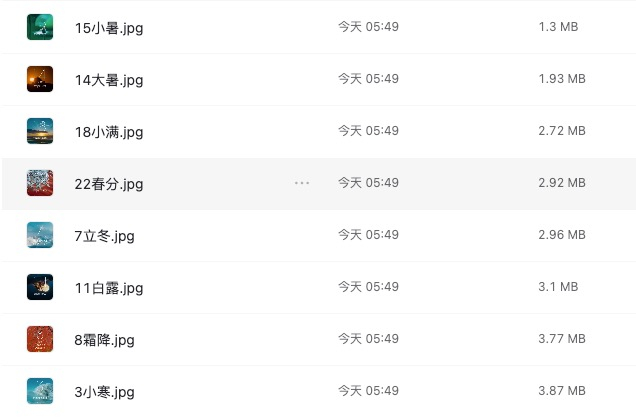This screenshot has width=636, height=417.
Task: Click the file name 18小满.jpg
Action: 109,131
